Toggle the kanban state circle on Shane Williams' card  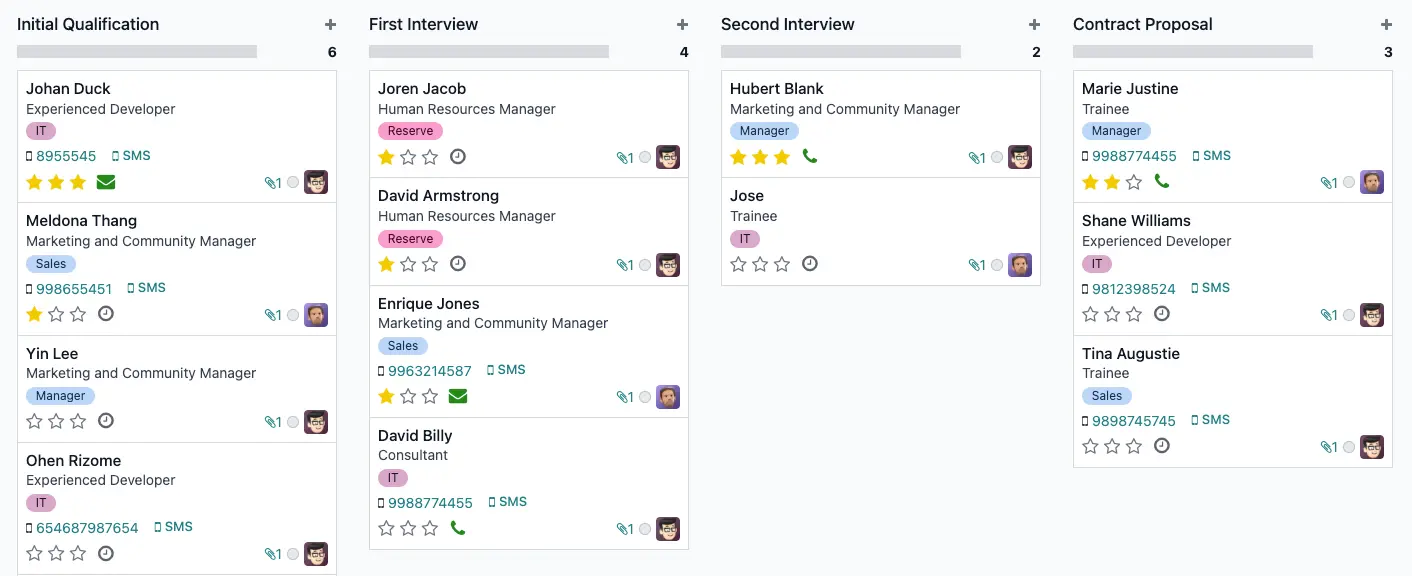(x=1349, y=315)
